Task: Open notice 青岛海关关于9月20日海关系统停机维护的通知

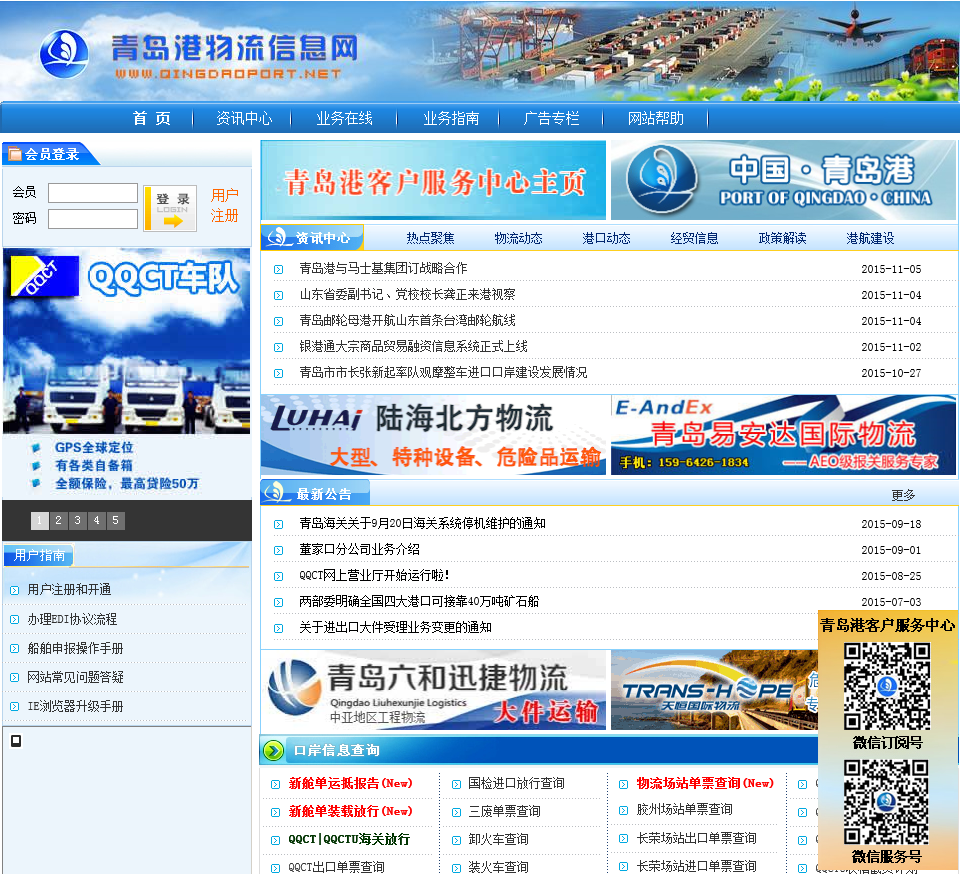Action: point(422,523)
